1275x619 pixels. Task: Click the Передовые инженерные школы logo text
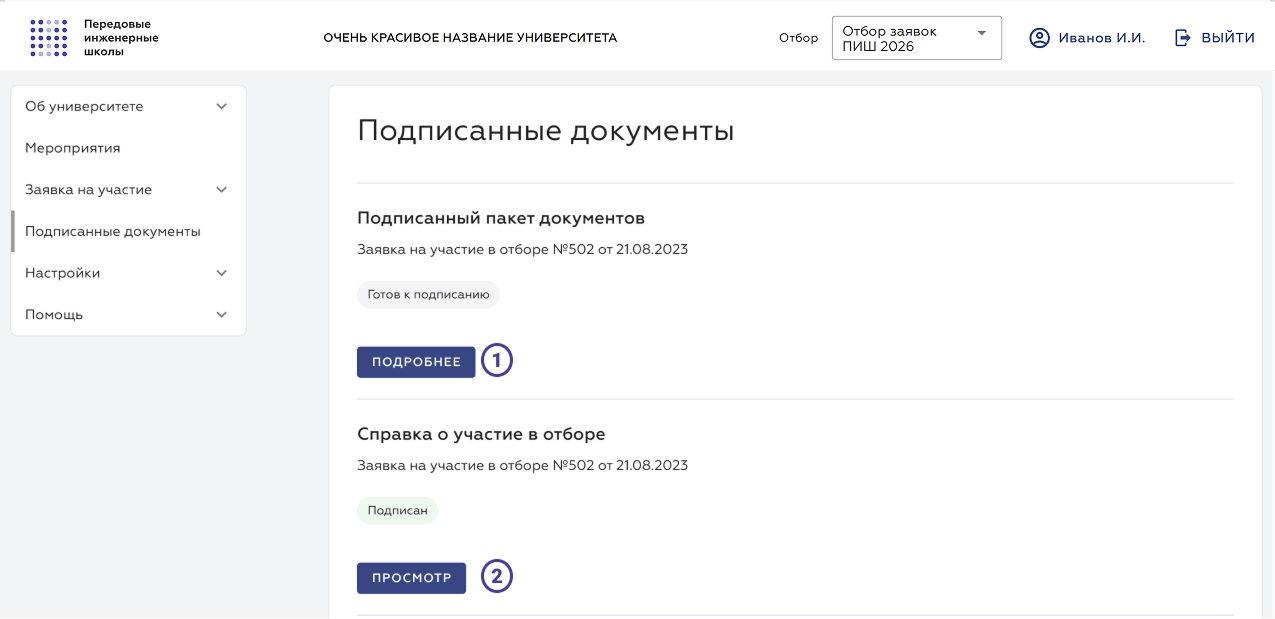[121, 38]
